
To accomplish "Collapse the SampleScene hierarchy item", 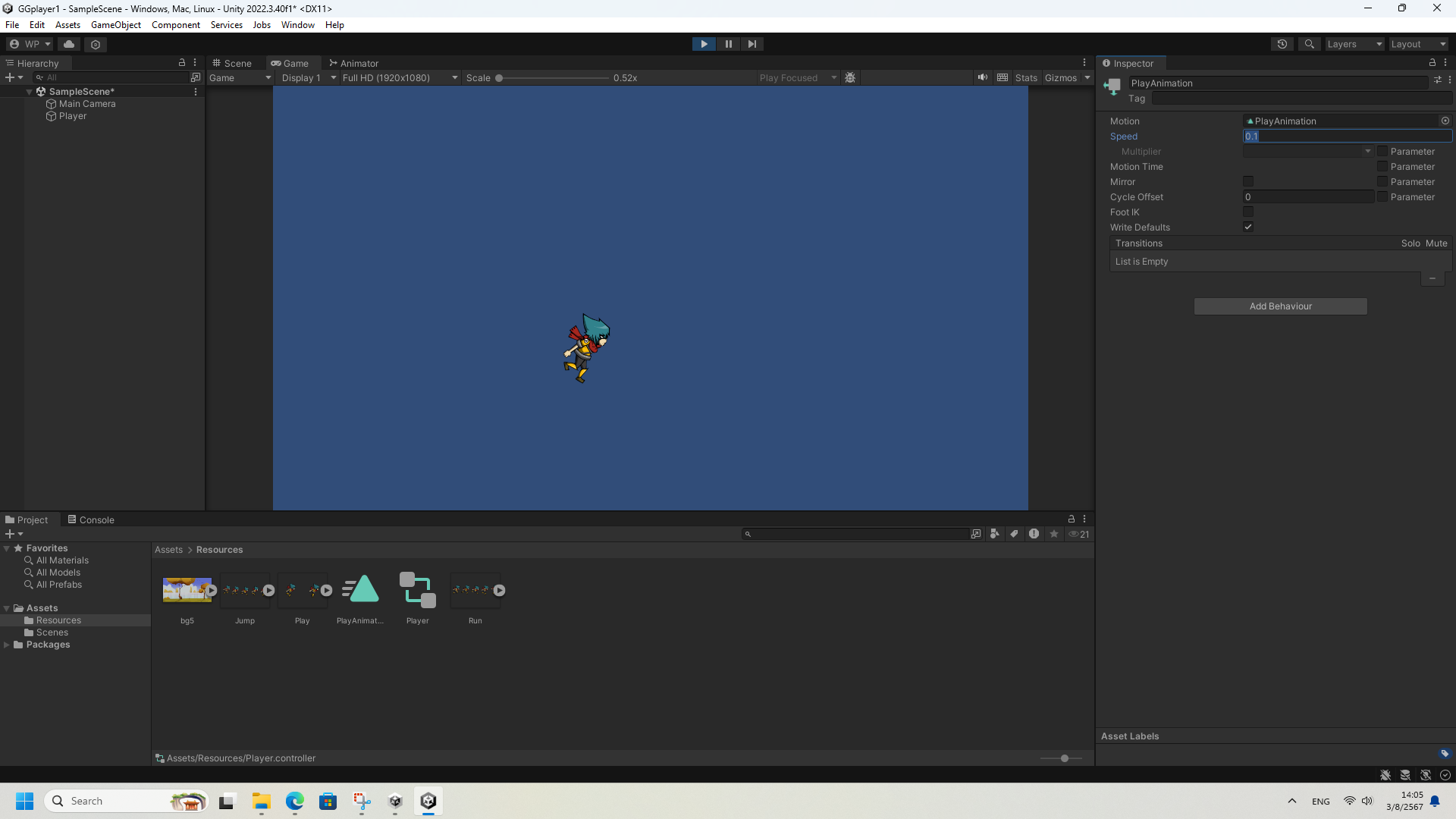I will (x=30, y=92).
